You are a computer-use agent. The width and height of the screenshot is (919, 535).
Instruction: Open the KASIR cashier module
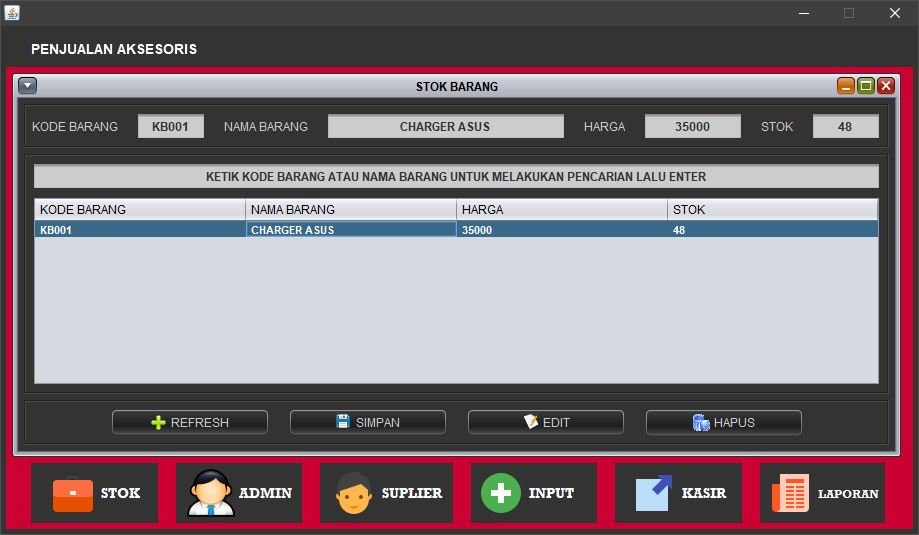[x=678, y=493]
